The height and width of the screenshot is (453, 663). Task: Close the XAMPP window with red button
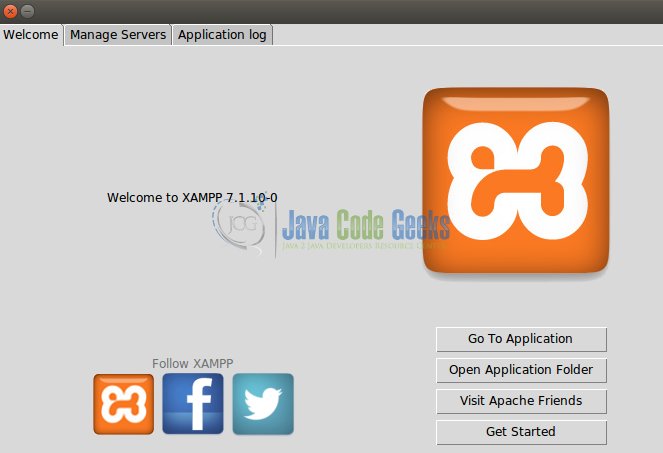pos(10,11)
